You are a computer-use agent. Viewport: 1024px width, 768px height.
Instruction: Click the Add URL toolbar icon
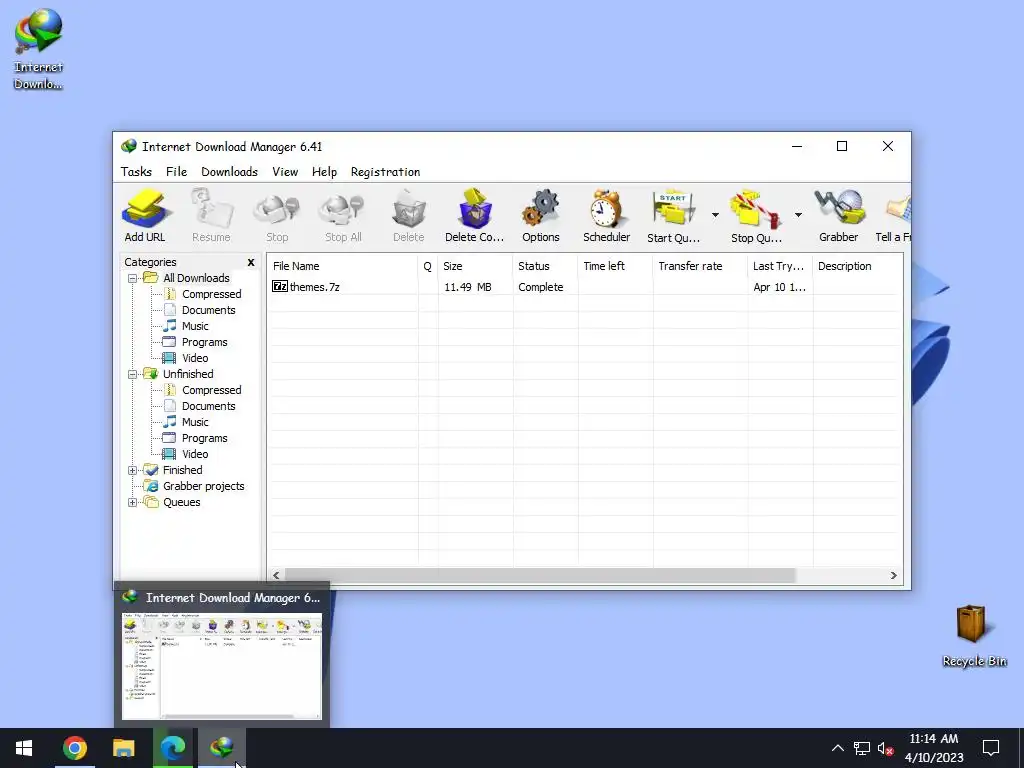(145, 216)
